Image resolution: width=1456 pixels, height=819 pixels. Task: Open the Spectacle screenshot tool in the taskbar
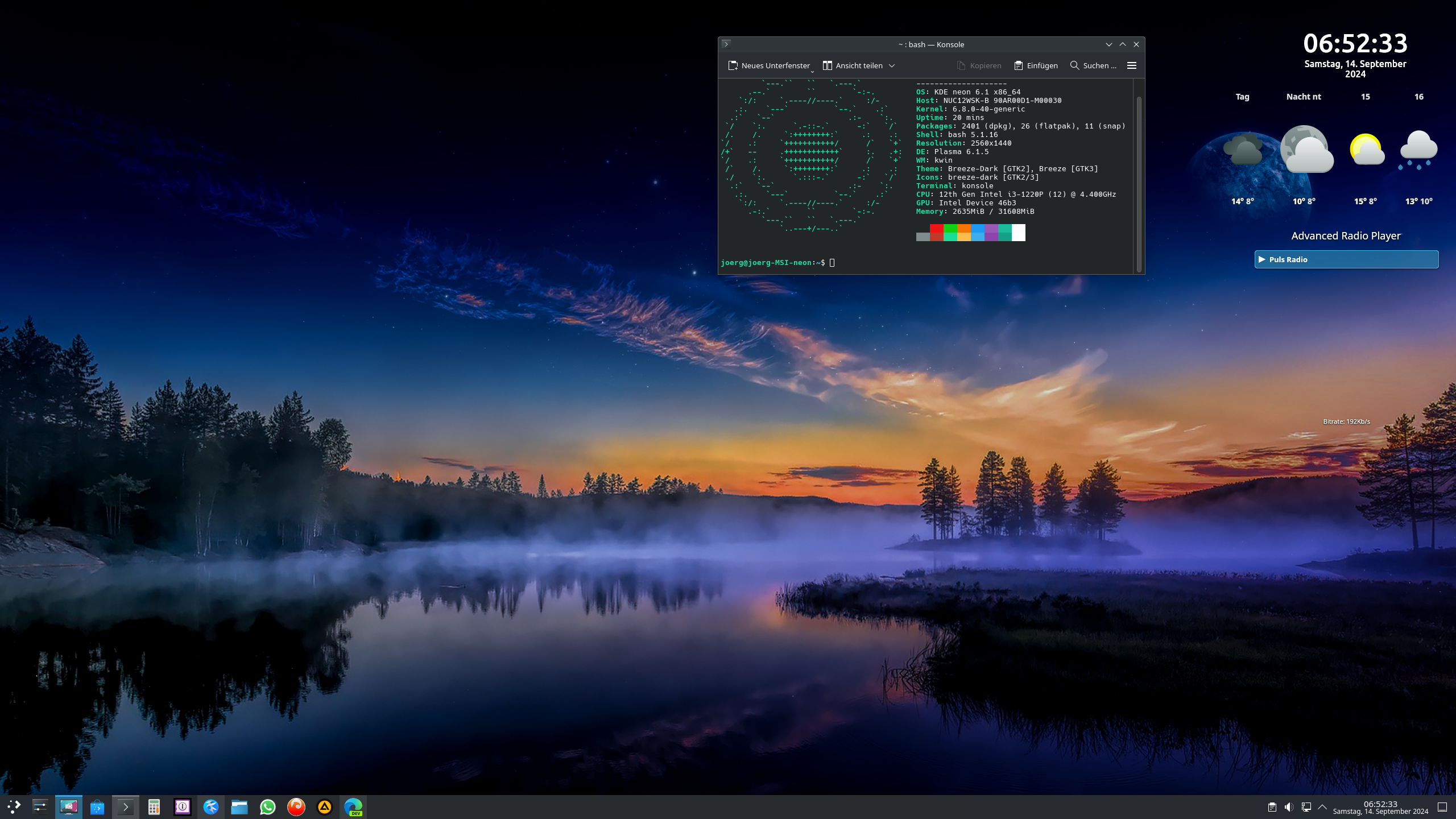click(x=69, y=806)
